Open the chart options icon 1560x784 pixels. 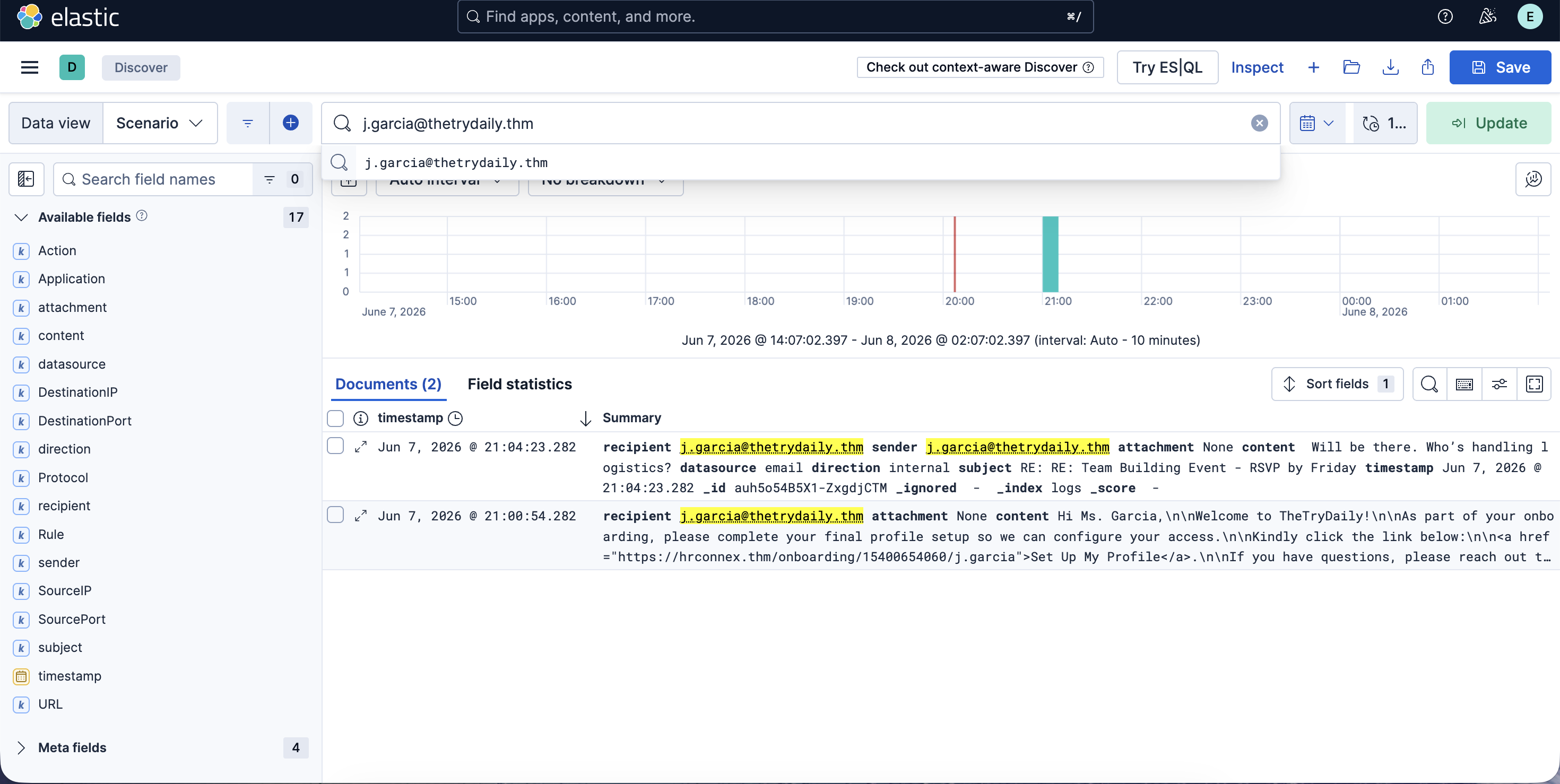coord(1533,179)
